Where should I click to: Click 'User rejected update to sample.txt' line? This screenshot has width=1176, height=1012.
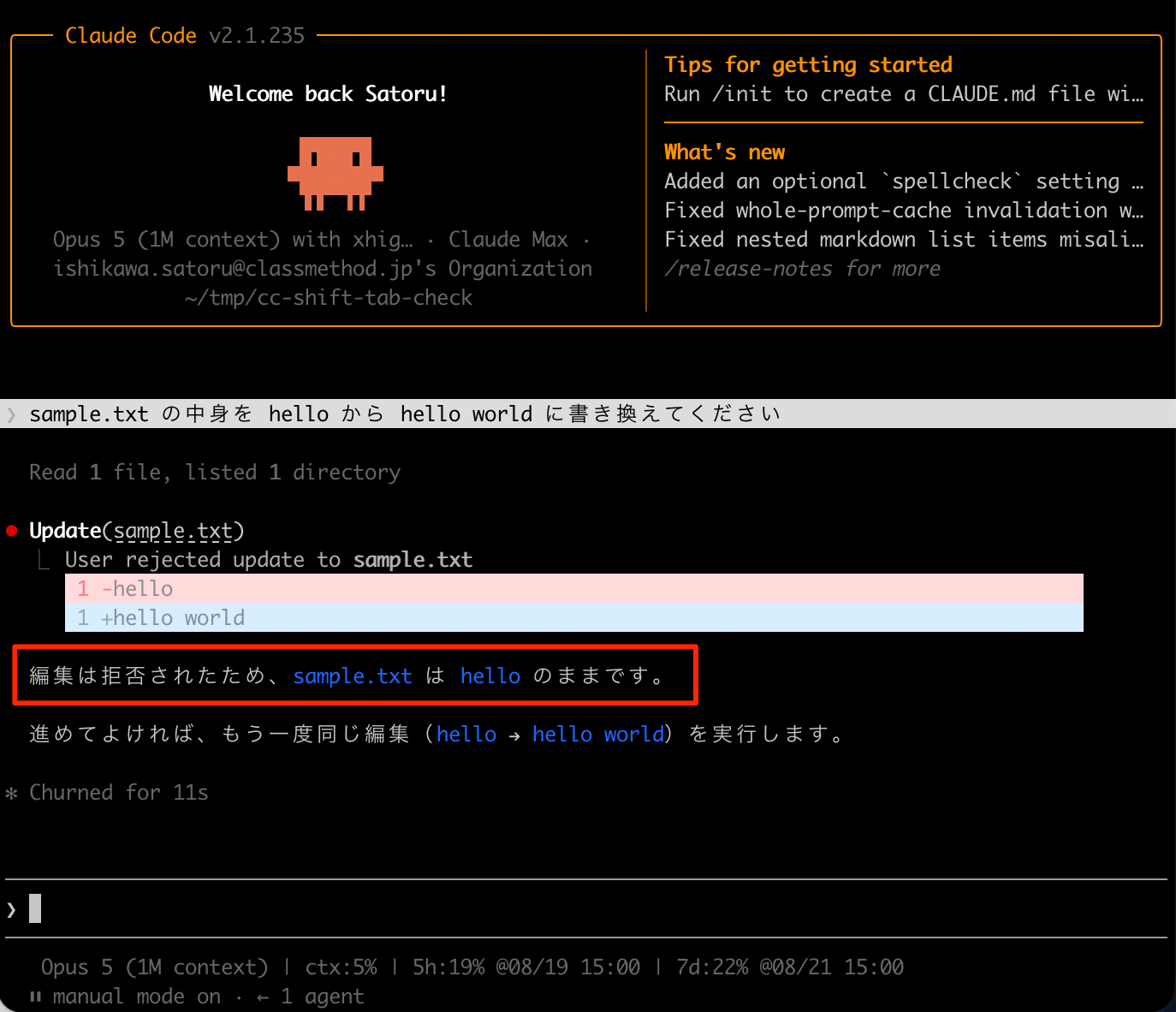(269, 560)
